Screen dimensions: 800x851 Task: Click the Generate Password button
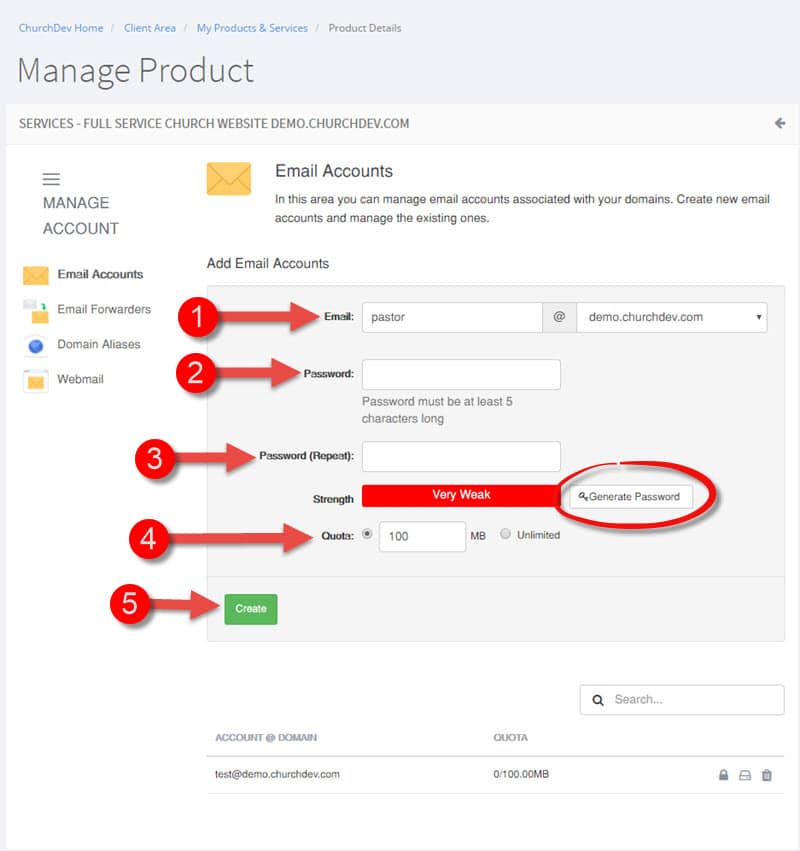[631, 497]
